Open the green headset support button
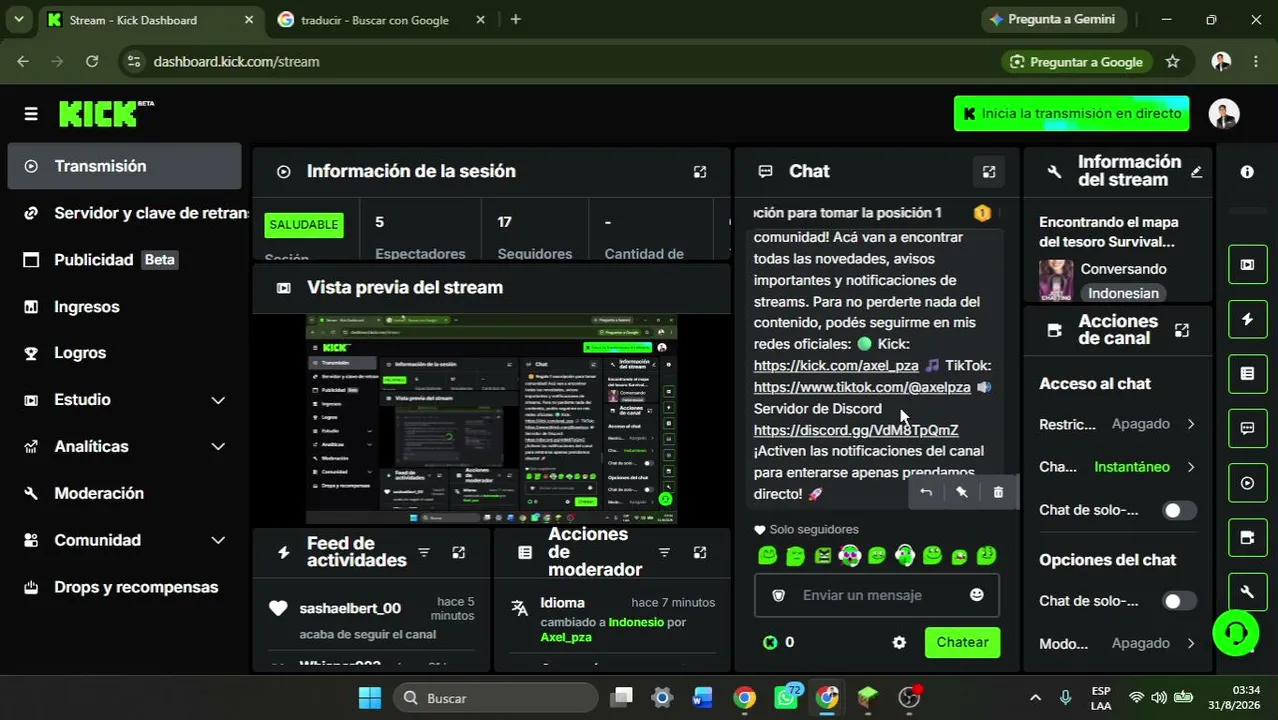 (x=1235, y=632)
